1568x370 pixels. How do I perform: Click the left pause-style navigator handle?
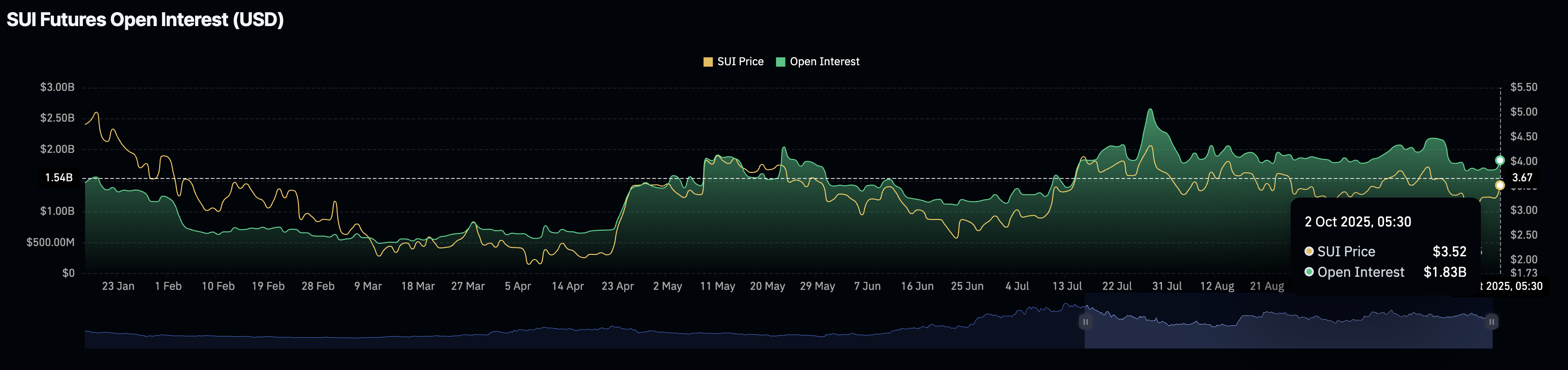[1085, 321]
